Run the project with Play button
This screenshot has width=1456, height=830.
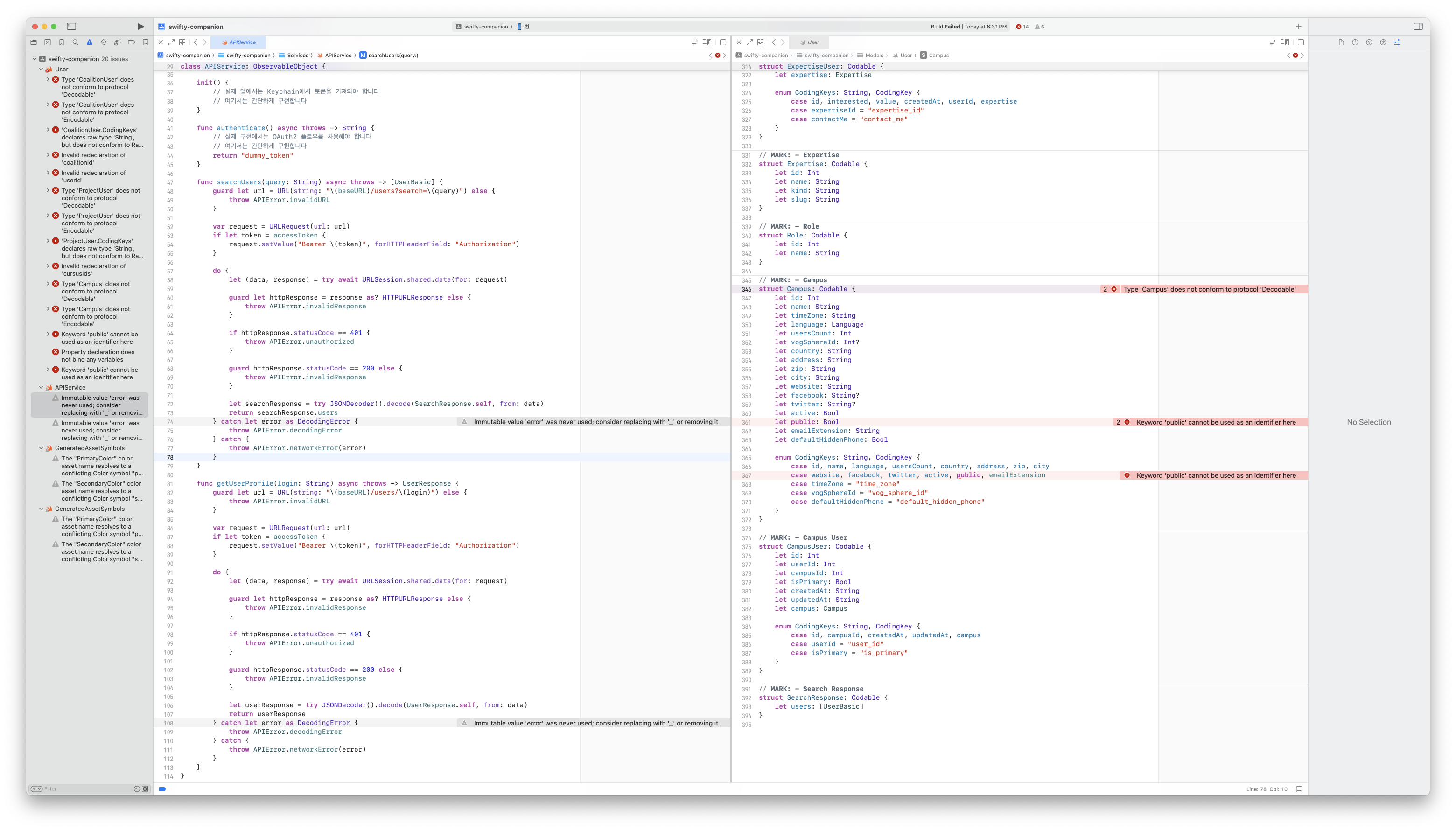[x=140, y=26]
